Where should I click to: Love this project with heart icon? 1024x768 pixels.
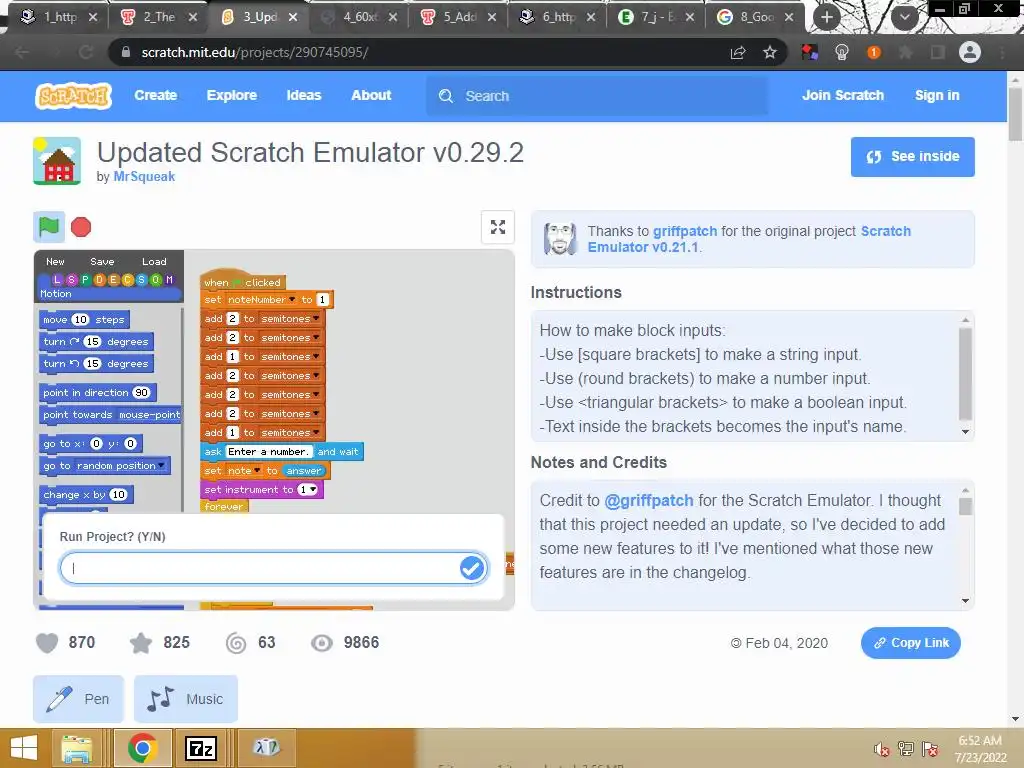[47, 643]
